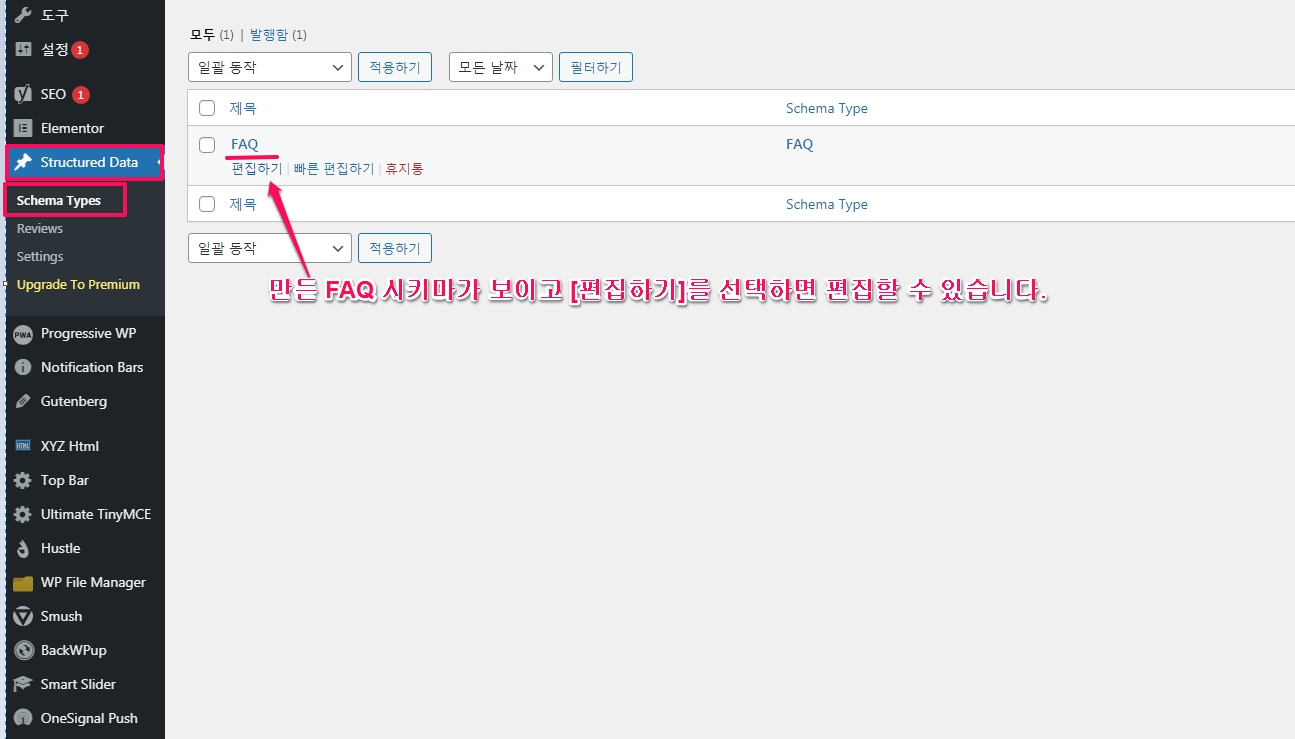Click the Schema Type column header at top
This screenshot has height=739, width=1295.
tap(827, 108)
